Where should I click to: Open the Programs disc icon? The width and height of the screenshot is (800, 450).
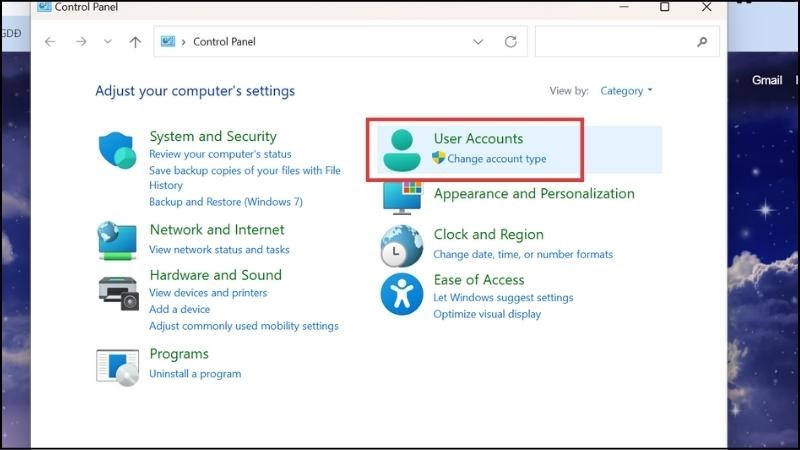pyautogui.click(x=117, y=367)
